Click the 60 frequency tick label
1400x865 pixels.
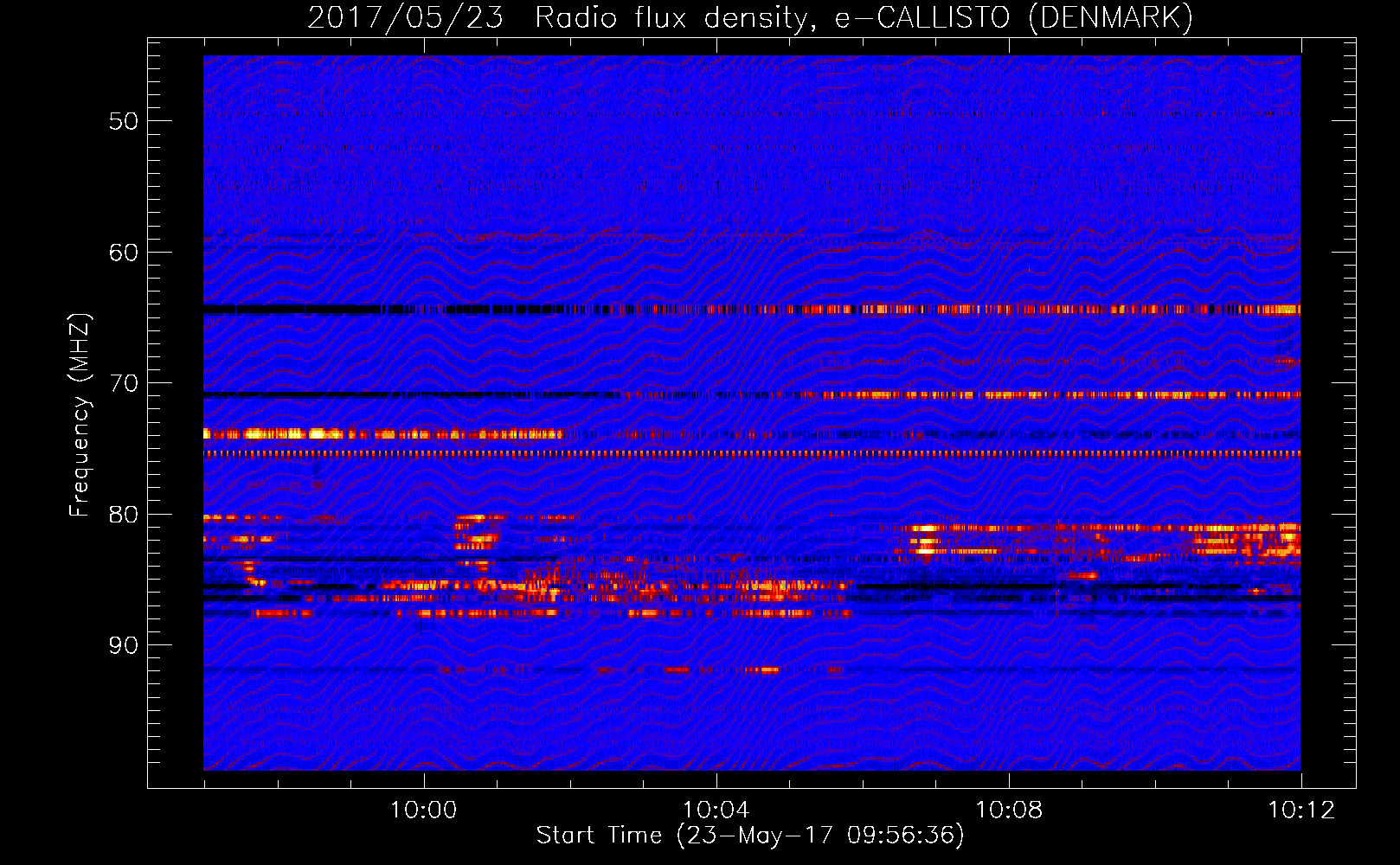(123, 253)
